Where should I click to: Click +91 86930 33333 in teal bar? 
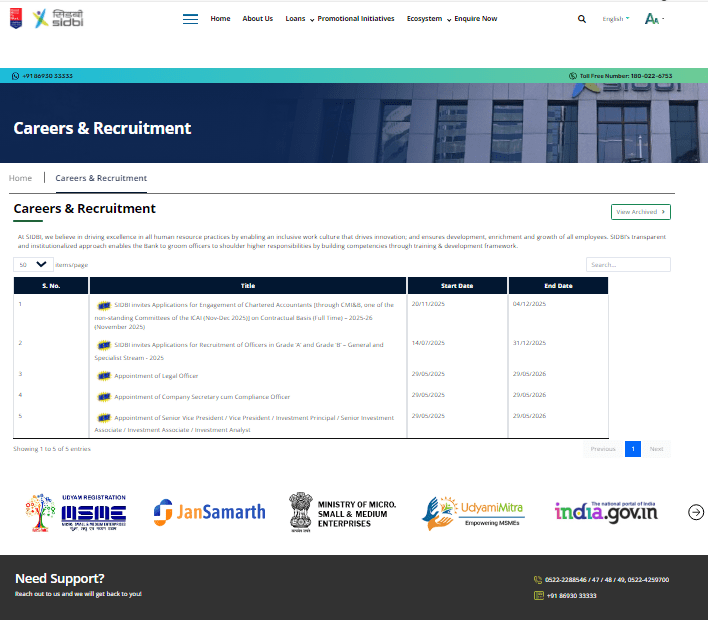(x=47, y=76)
